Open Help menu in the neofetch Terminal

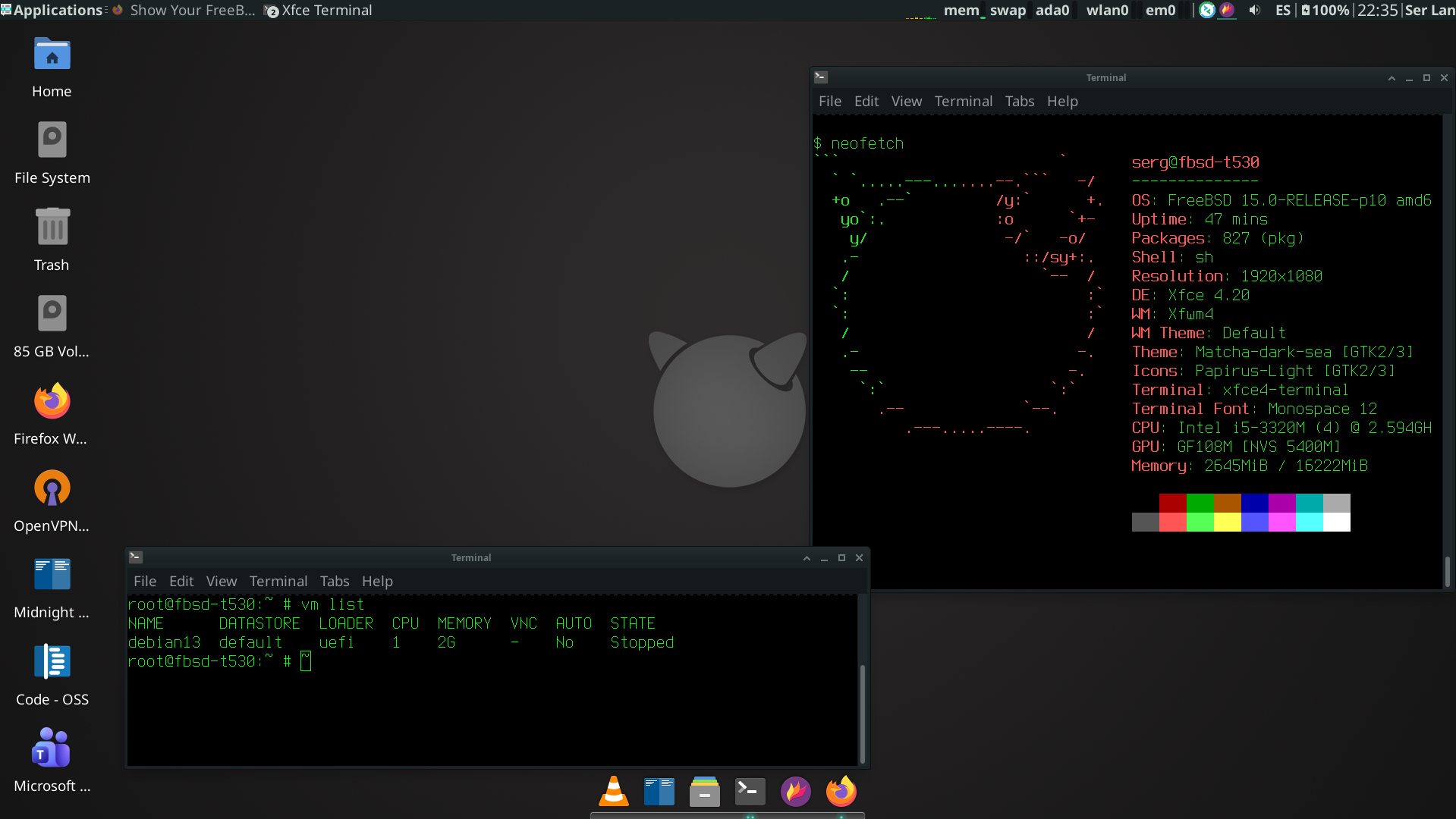[1062, 101]
